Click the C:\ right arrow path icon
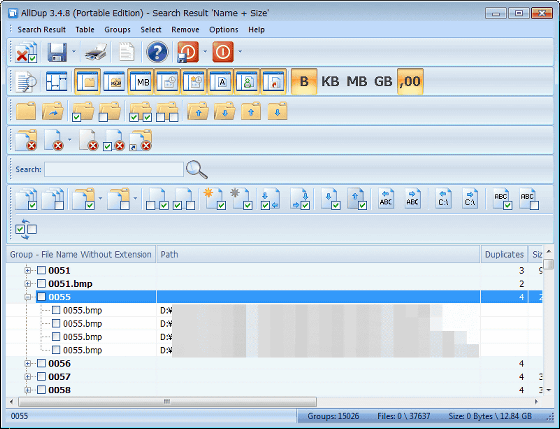The width and height of the screenshot is (560, 429). (x=470, y=199)
